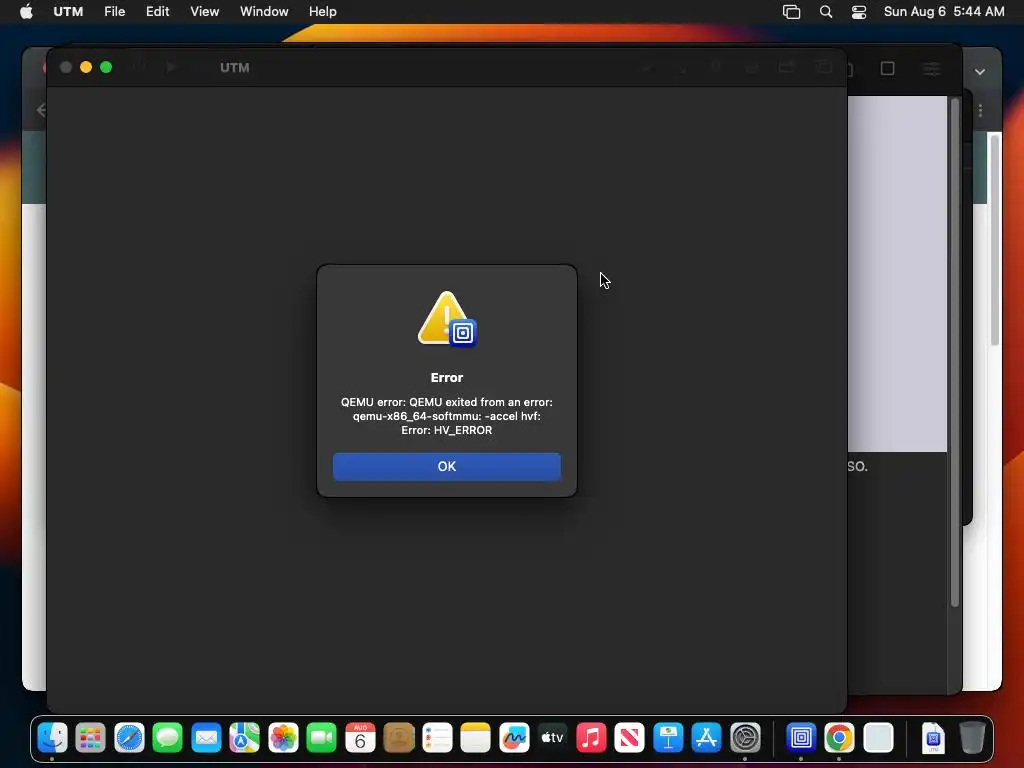
Task: Open App Store from the Dock
Action: [707, 738]
